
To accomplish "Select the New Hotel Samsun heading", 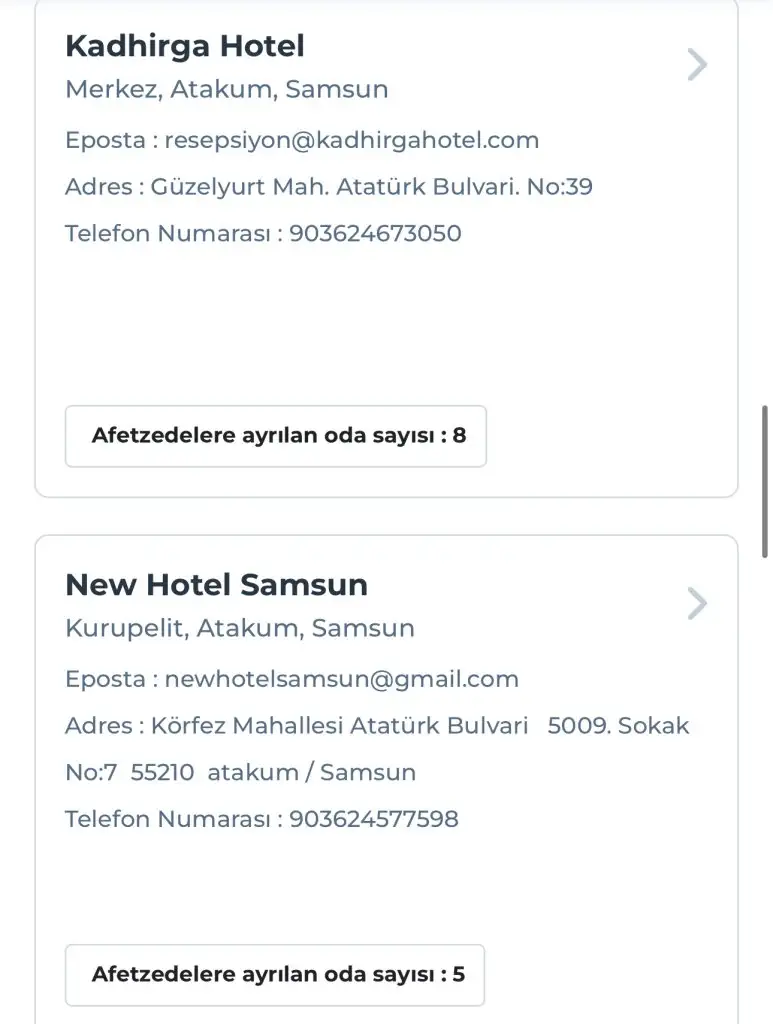I will (216, 585).
